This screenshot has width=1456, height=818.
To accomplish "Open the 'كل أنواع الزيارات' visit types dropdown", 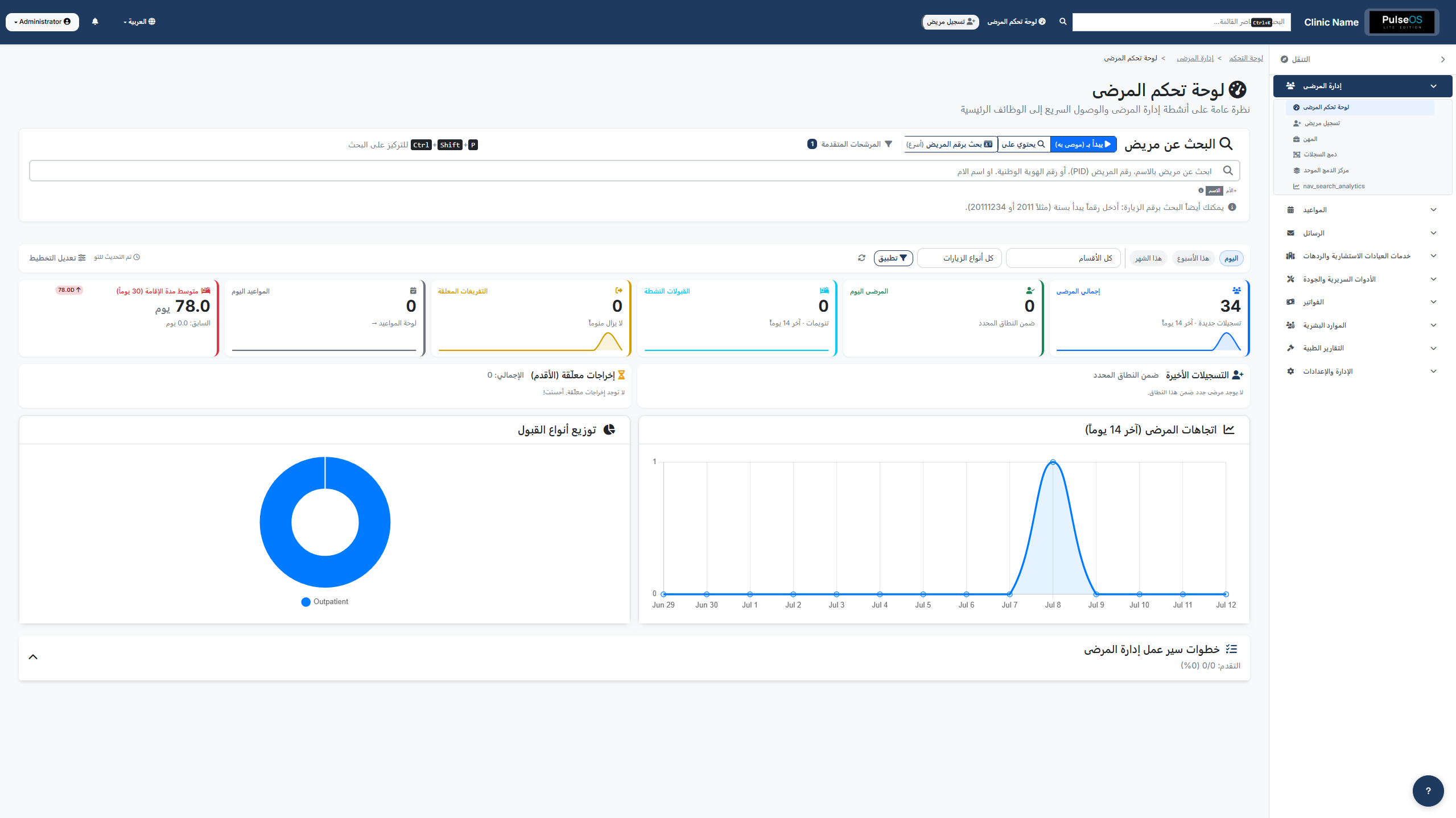I will pyautogui.click(x=959, y=258).
